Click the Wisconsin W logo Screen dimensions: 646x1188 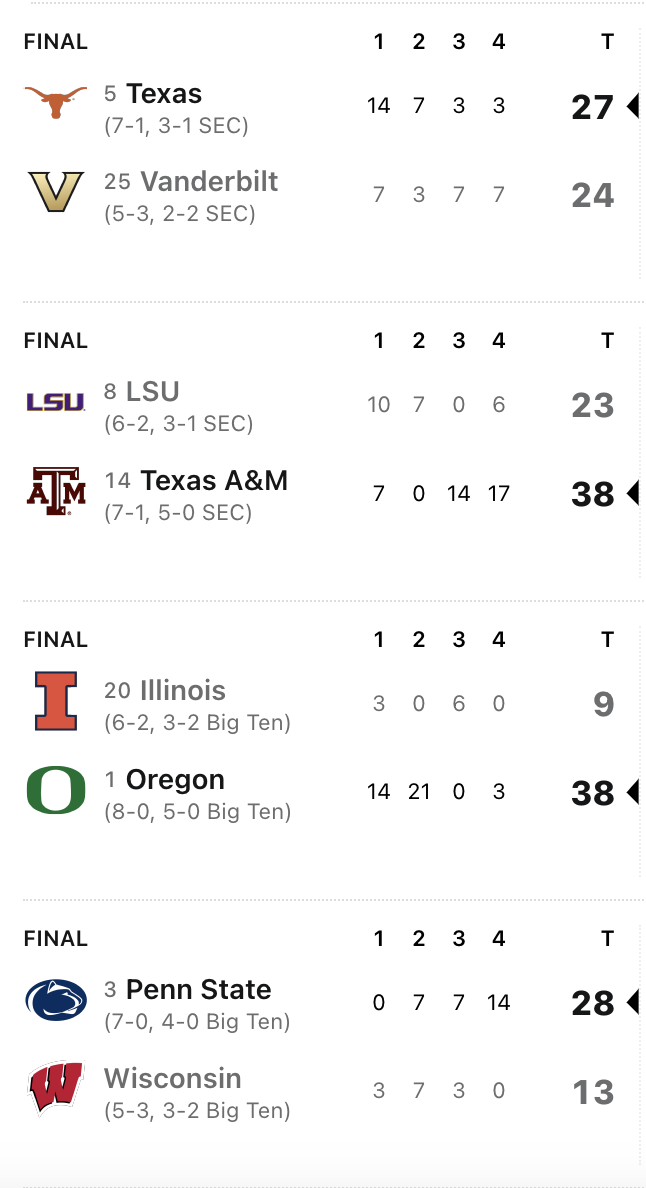coord(56,1089)
